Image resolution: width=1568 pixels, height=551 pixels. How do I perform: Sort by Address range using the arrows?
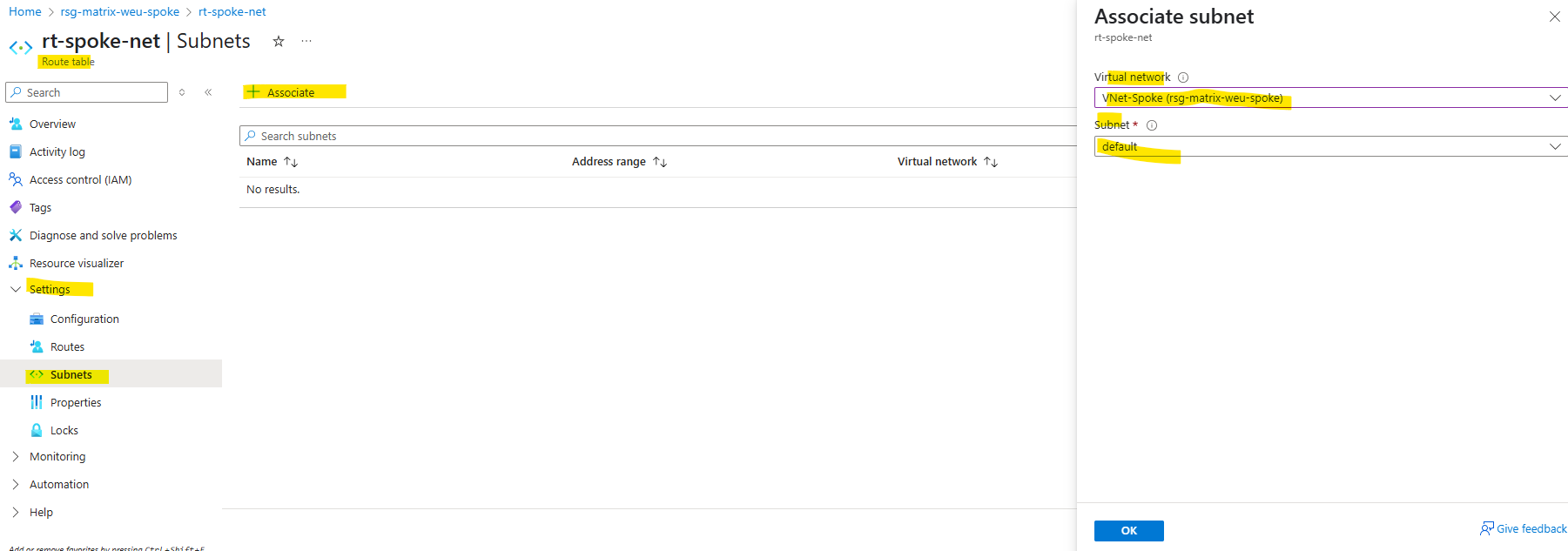coord(660,162)
